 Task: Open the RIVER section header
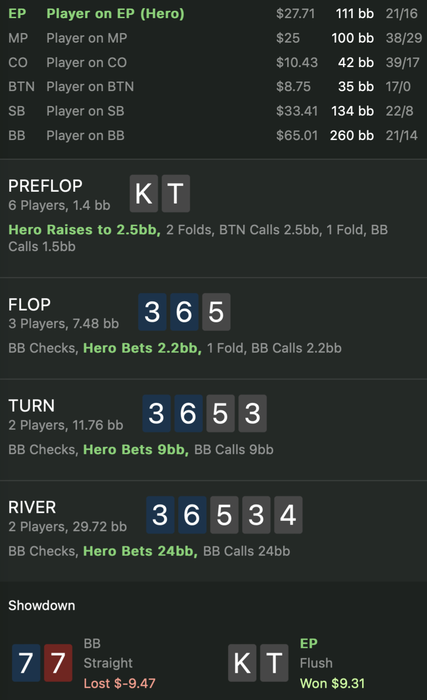(x=32, y=507)
